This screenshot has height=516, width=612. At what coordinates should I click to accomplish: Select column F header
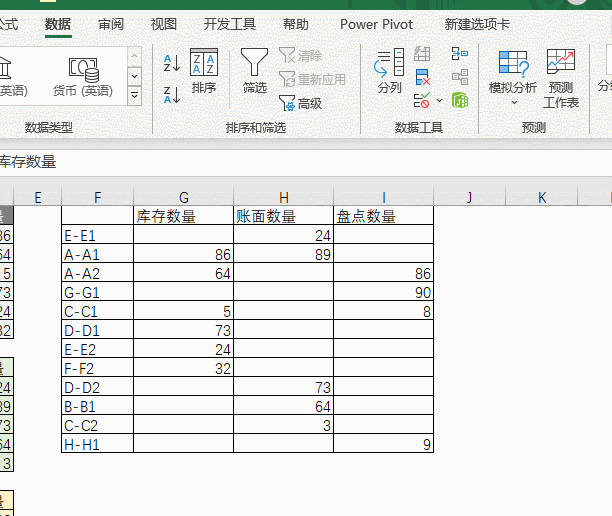click(x=97, y=197)
